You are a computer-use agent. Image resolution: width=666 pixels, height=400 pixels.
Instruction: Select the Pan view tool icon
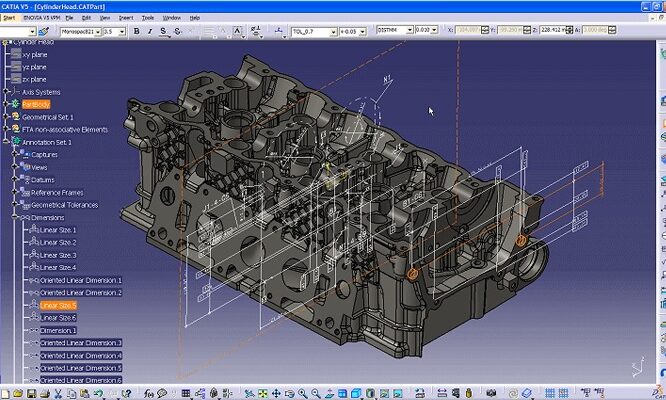click(276, 393)
